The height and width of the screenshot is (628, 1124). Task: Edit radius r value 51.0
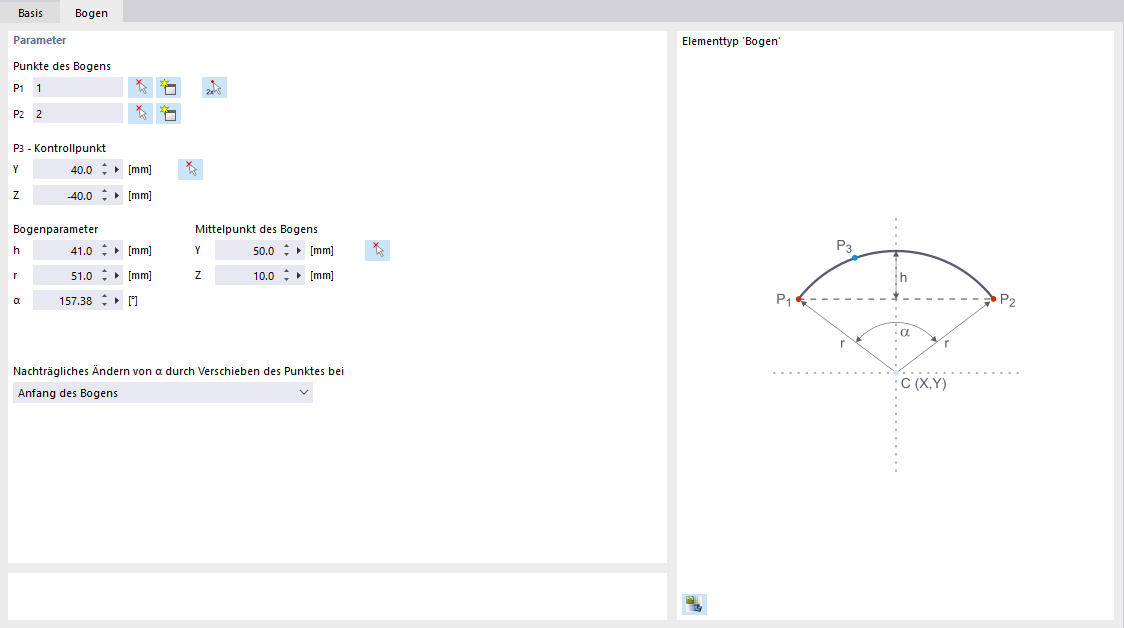[65, 276]
